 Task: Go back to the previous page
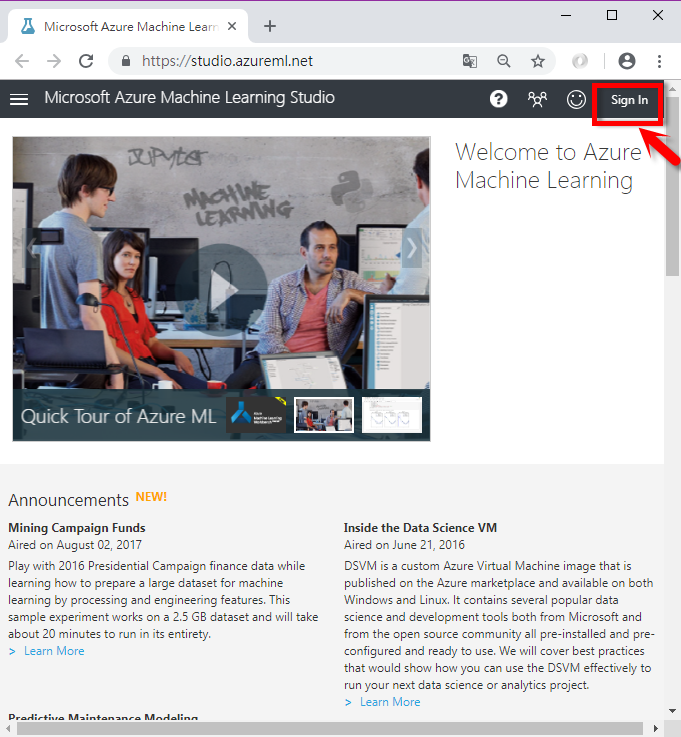pyautogui.click(x=22, y=61)
